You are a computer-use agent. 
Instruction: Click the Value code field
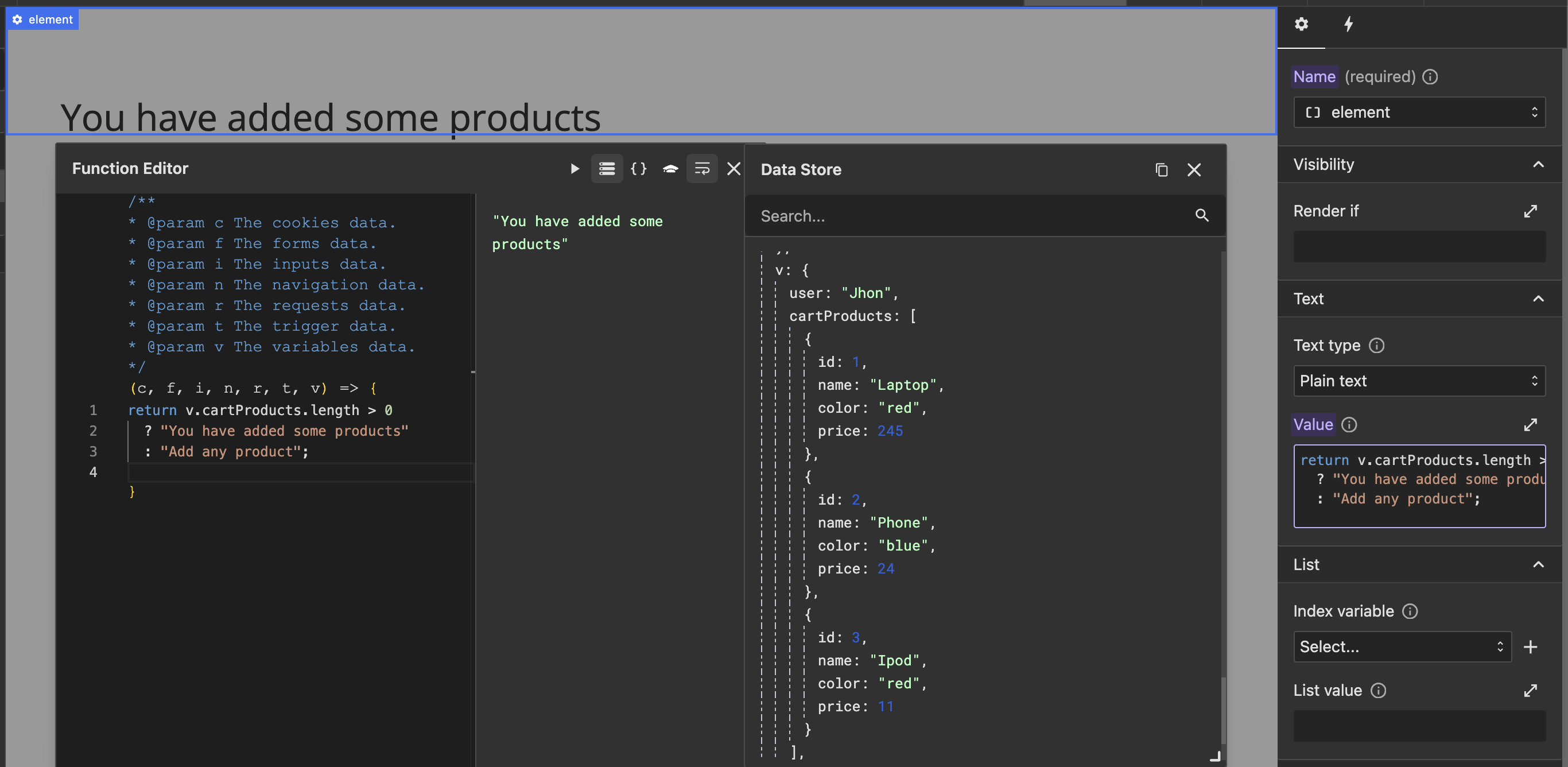(x=1419, y=486)
